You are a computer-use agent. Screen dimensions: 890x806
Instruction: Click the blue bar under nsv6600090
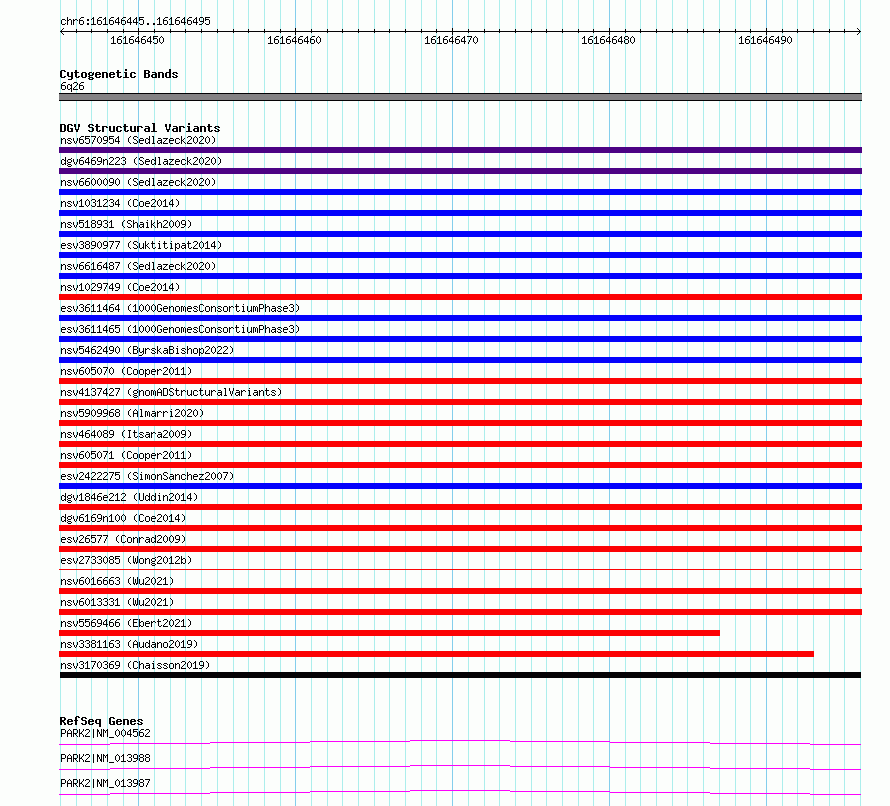pyautogui.click(x=460, y=192)
